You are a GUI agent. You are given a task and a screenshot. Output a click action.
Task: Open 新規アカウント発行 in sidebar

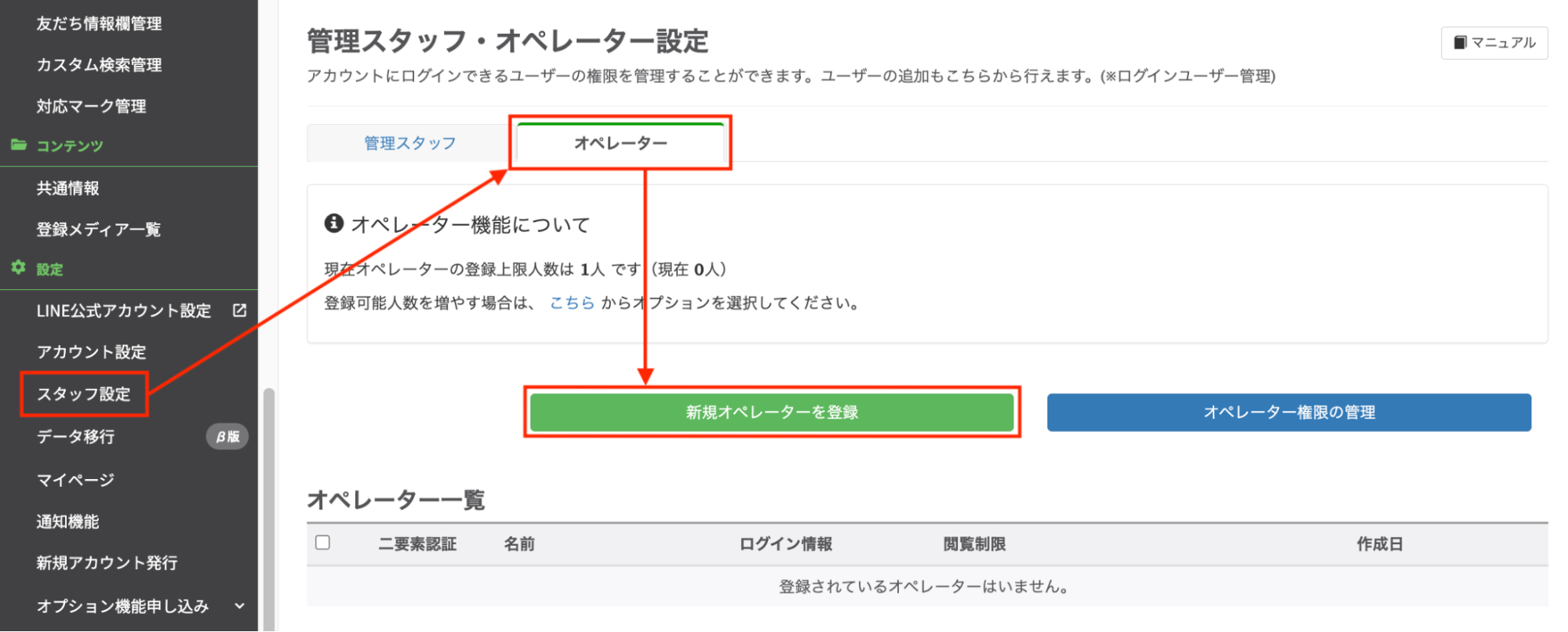click(x=107, y=563)
